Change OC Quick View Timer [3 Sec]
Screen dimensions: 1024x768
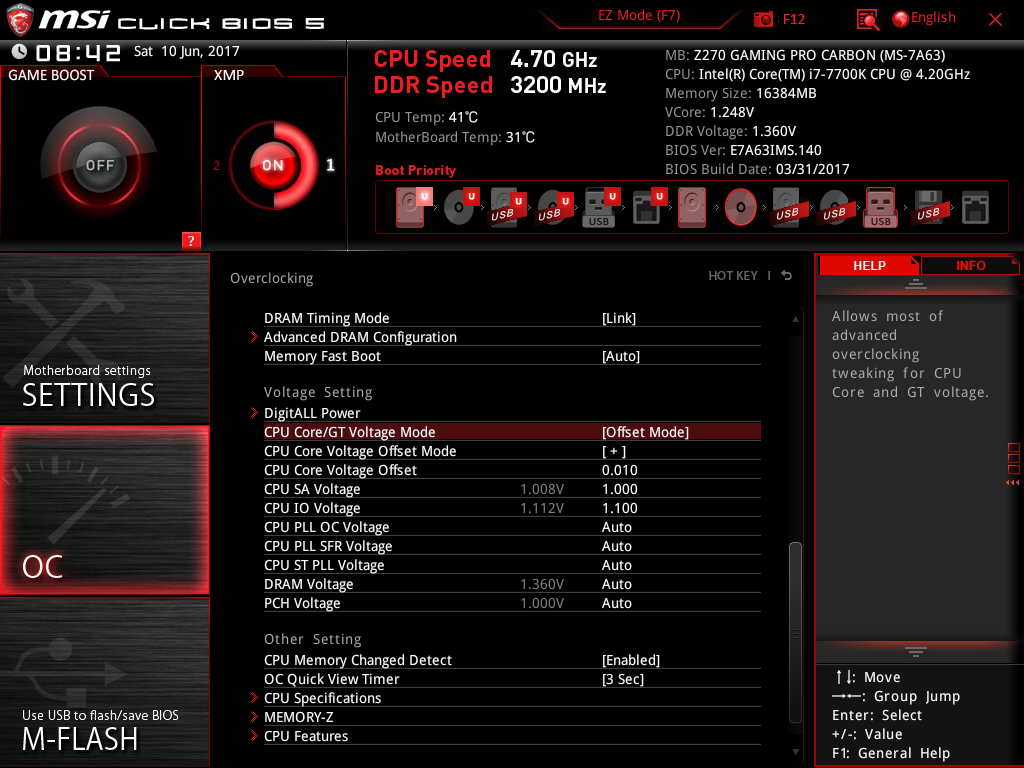click(512, 679)
